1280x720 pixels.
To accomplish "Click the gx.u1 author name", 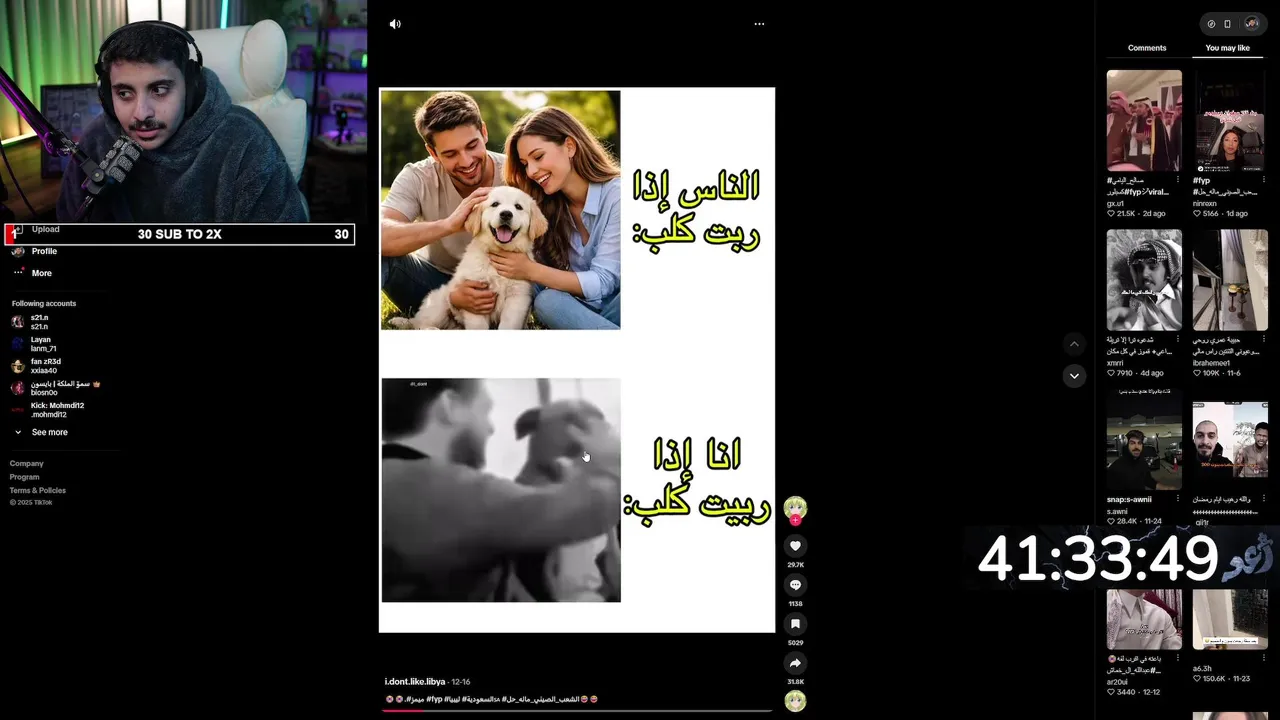I will pyautogui.click(x=1115, y=203).
